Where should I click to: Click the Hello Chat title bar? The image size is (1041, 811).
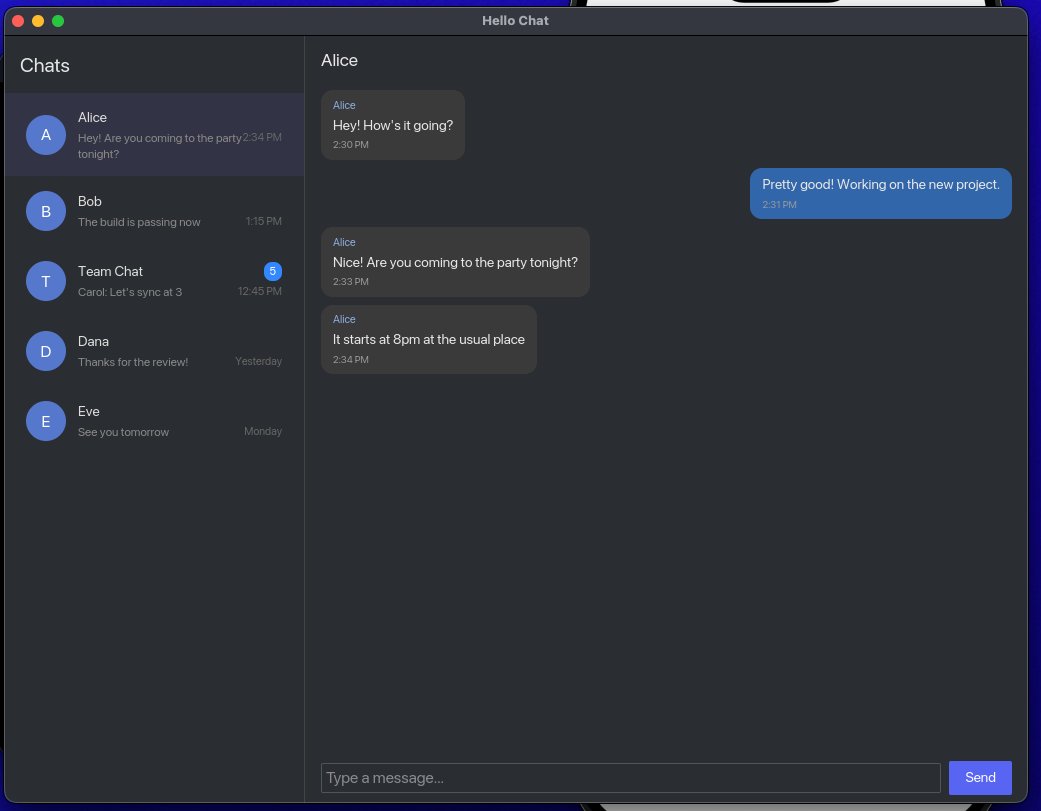click(515, 20)
